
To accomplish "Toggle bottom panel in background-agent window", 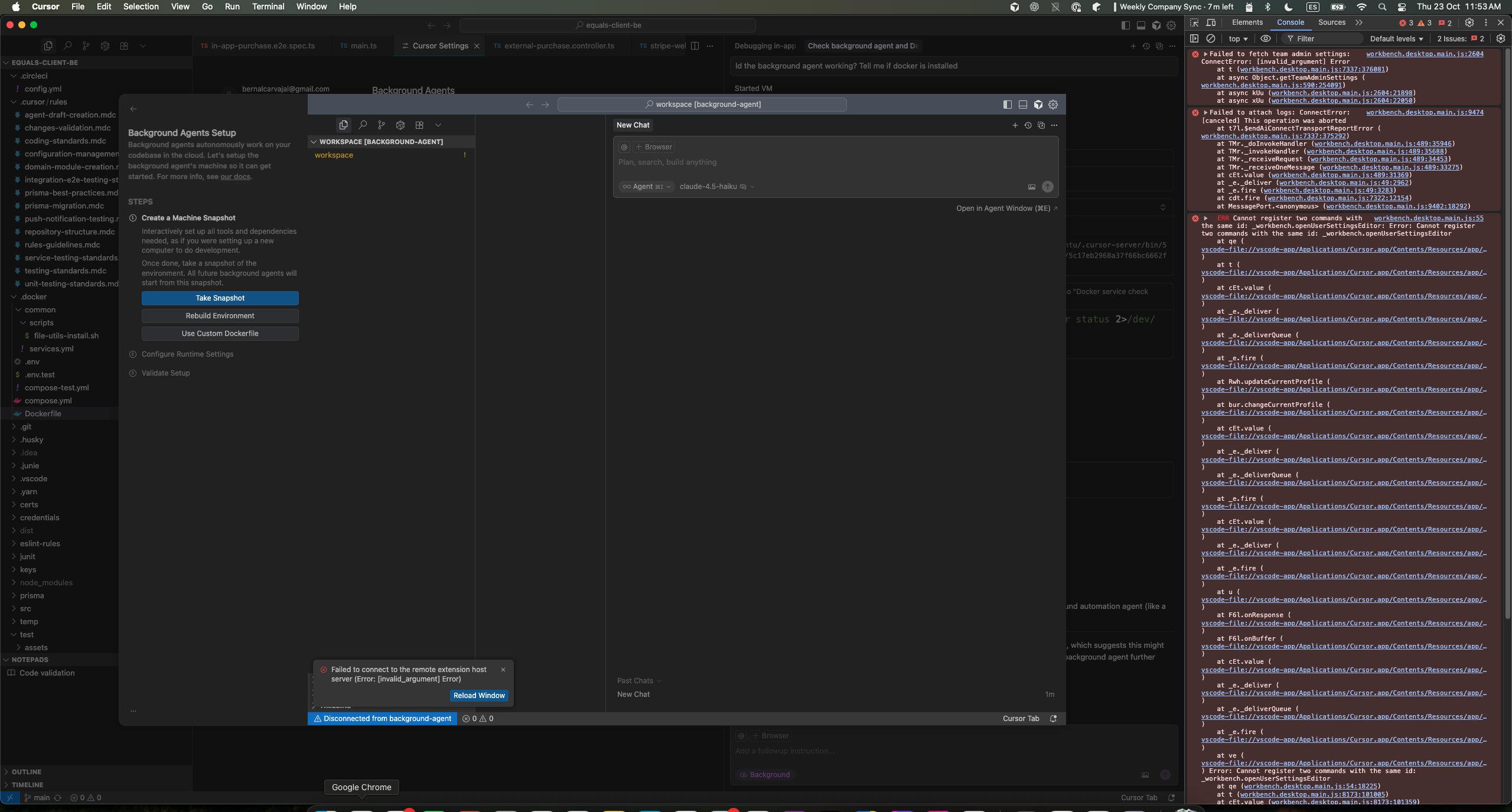I will click(x=1023, y=105).
